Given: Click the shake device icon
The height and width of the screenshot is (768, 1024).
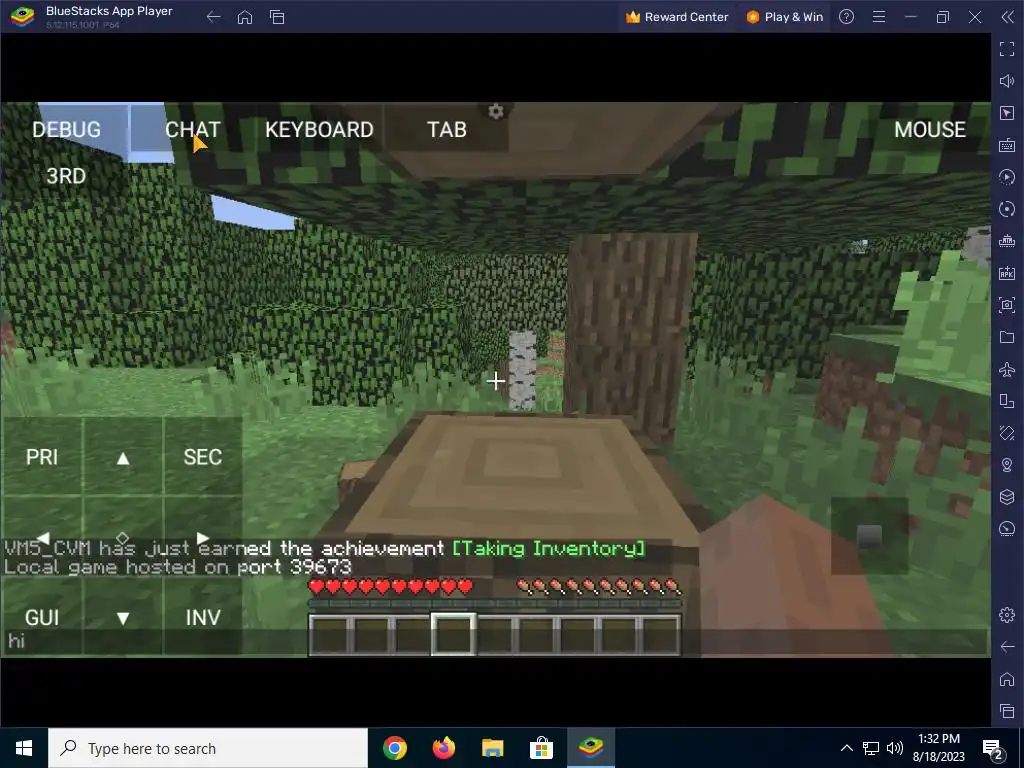Looking at the screenshot, I should (1006, 433).
